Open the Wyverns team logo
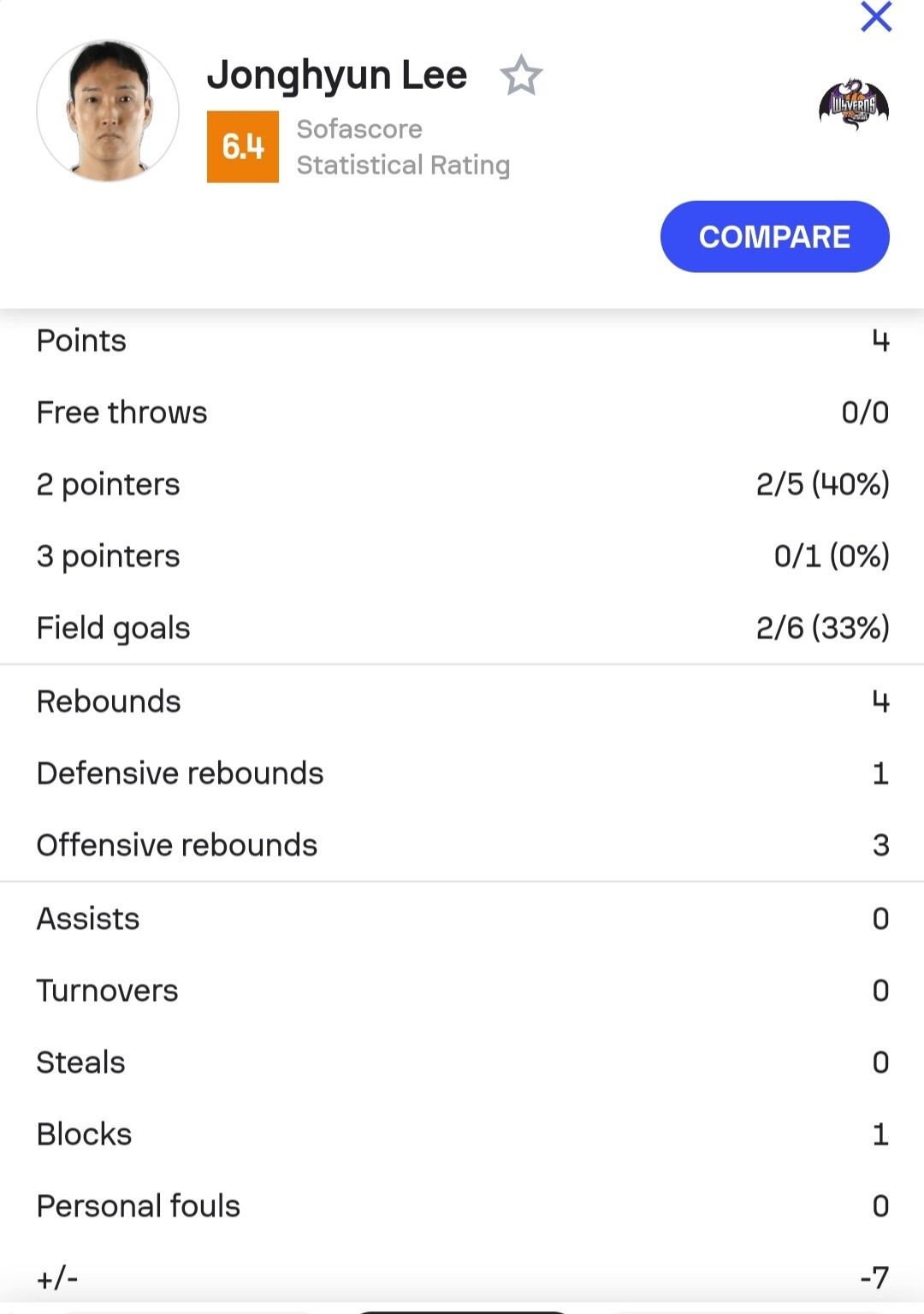 854,105
